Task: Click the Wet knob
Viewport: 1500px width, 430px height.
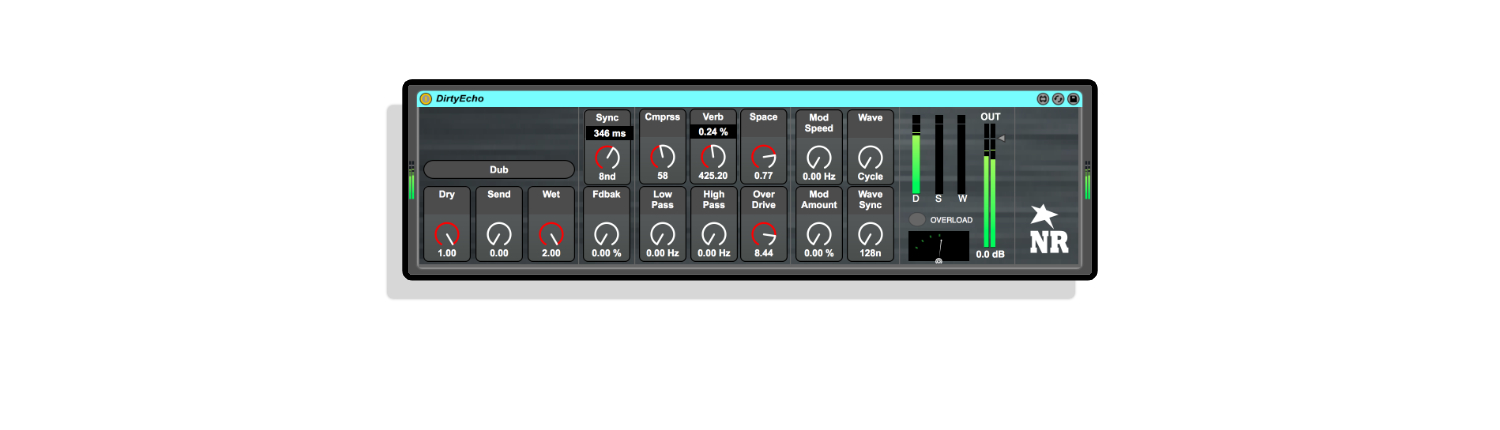Action: 551,235
